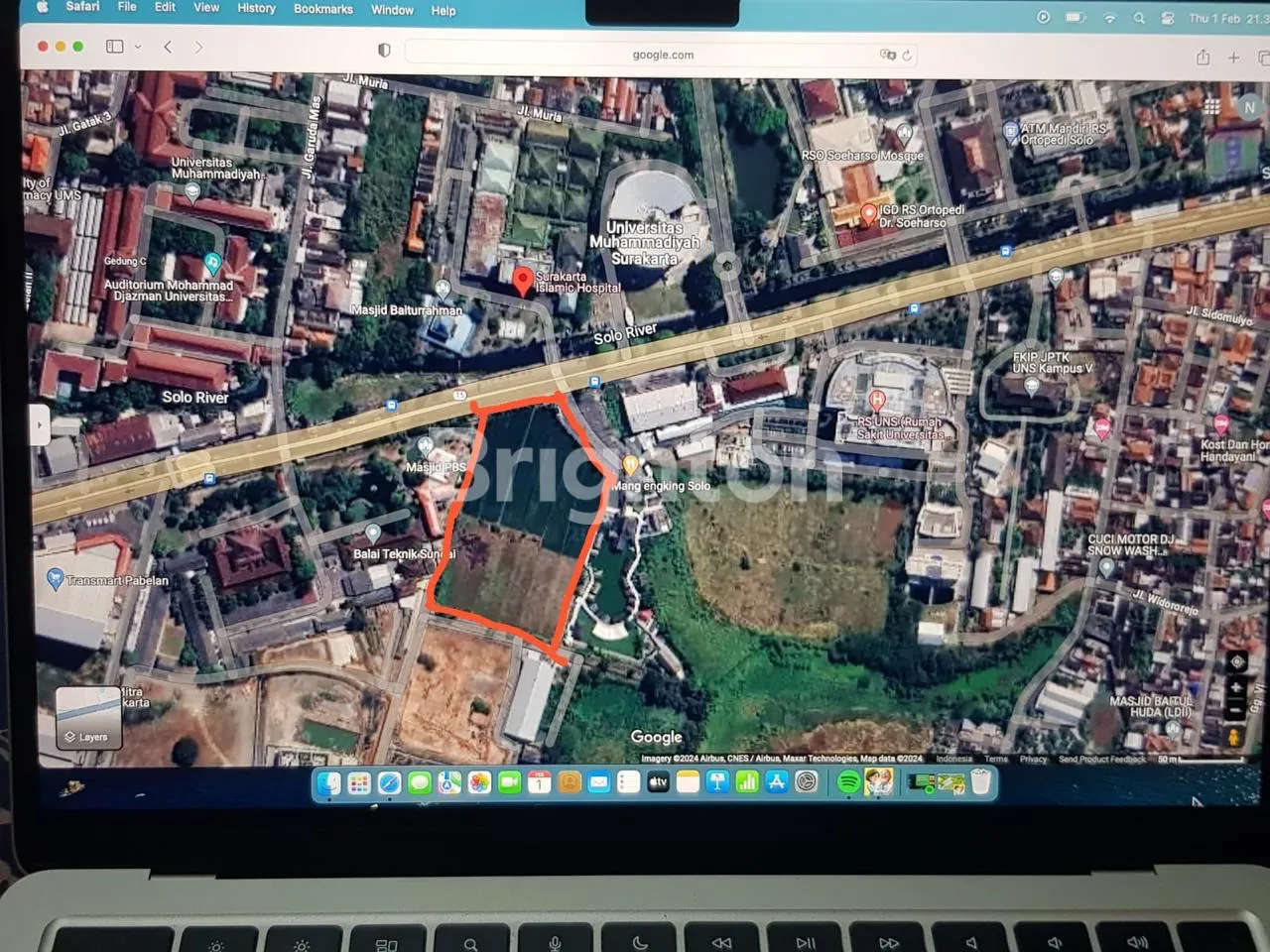
Task: Select the Street View pegman
Action: coord(1234,737)
